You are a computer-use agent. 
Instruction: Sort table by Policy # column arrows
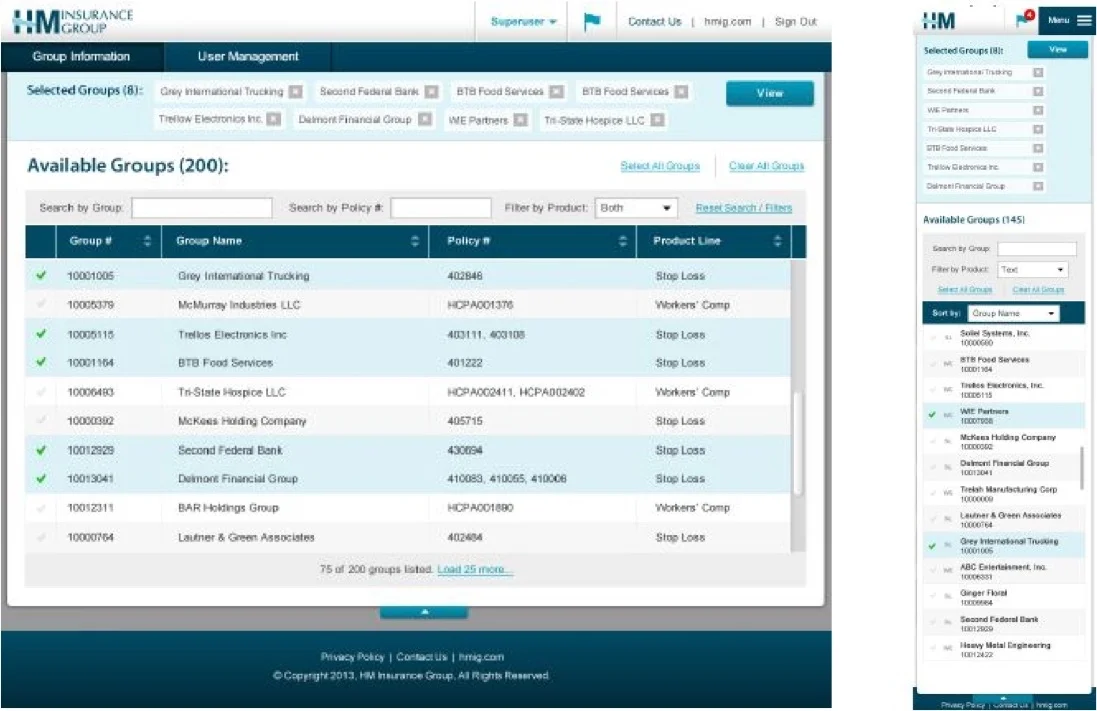point(623,241)
